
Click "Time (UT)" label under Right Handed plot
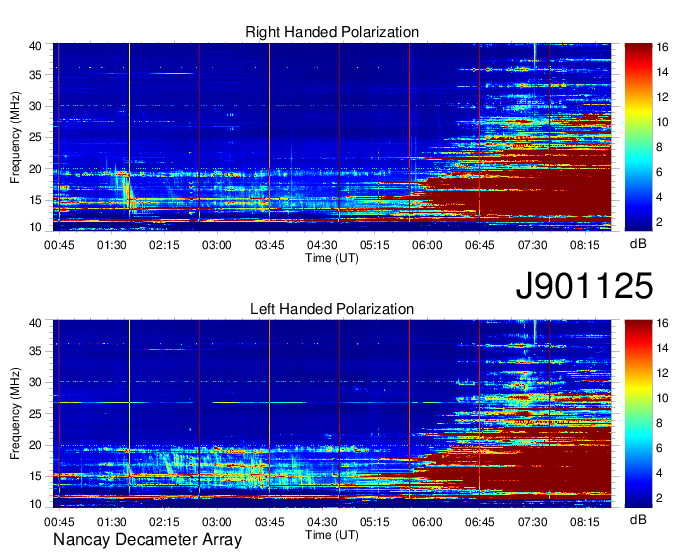(x=332, y=258)
